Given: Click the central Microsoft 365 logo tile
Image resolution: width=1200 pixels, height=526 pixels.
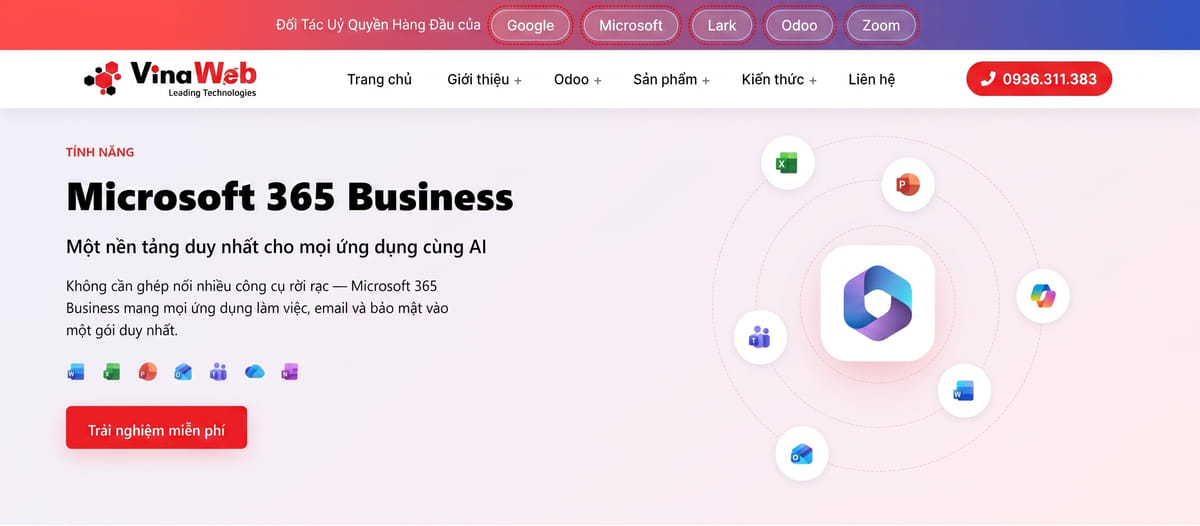Looking at the screenshot, I should pyautogui.click(x=877, y=303).
